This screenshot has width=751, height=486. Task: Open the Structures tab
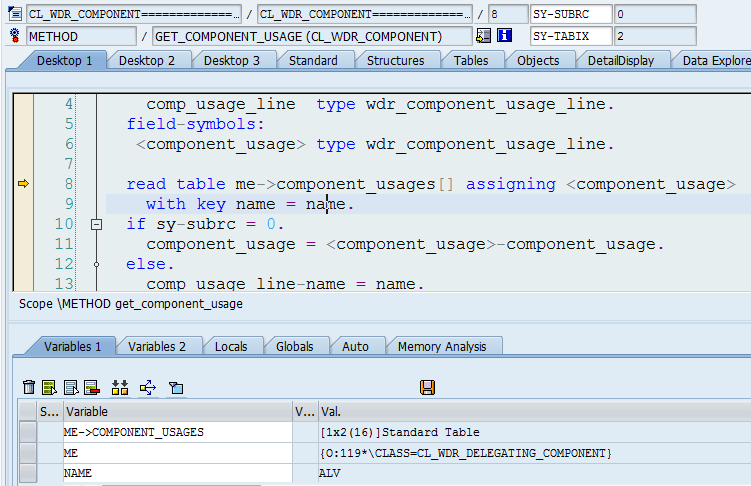395,61
